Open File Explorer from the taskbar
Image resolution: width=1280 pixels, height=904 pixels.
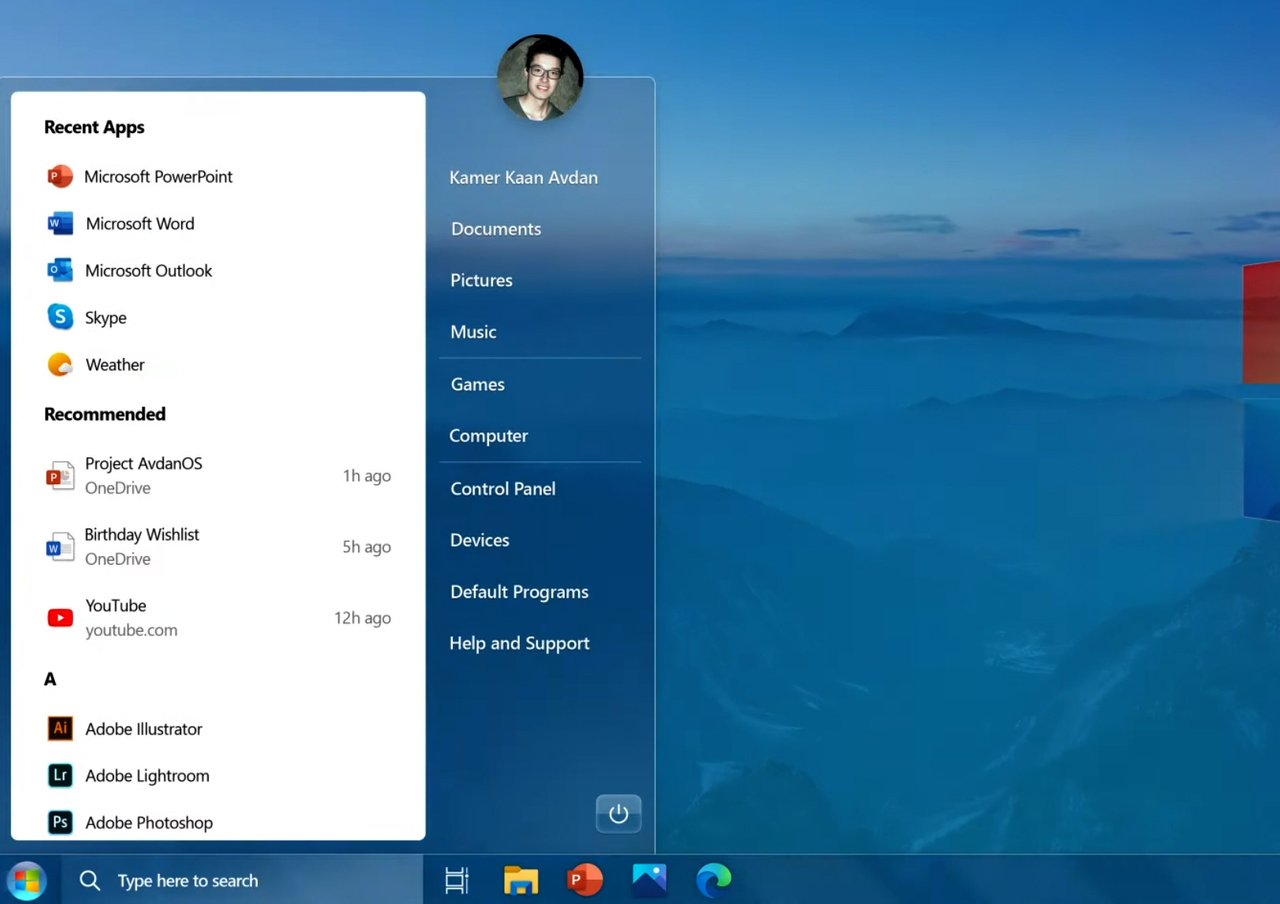[x=521, y=880]
